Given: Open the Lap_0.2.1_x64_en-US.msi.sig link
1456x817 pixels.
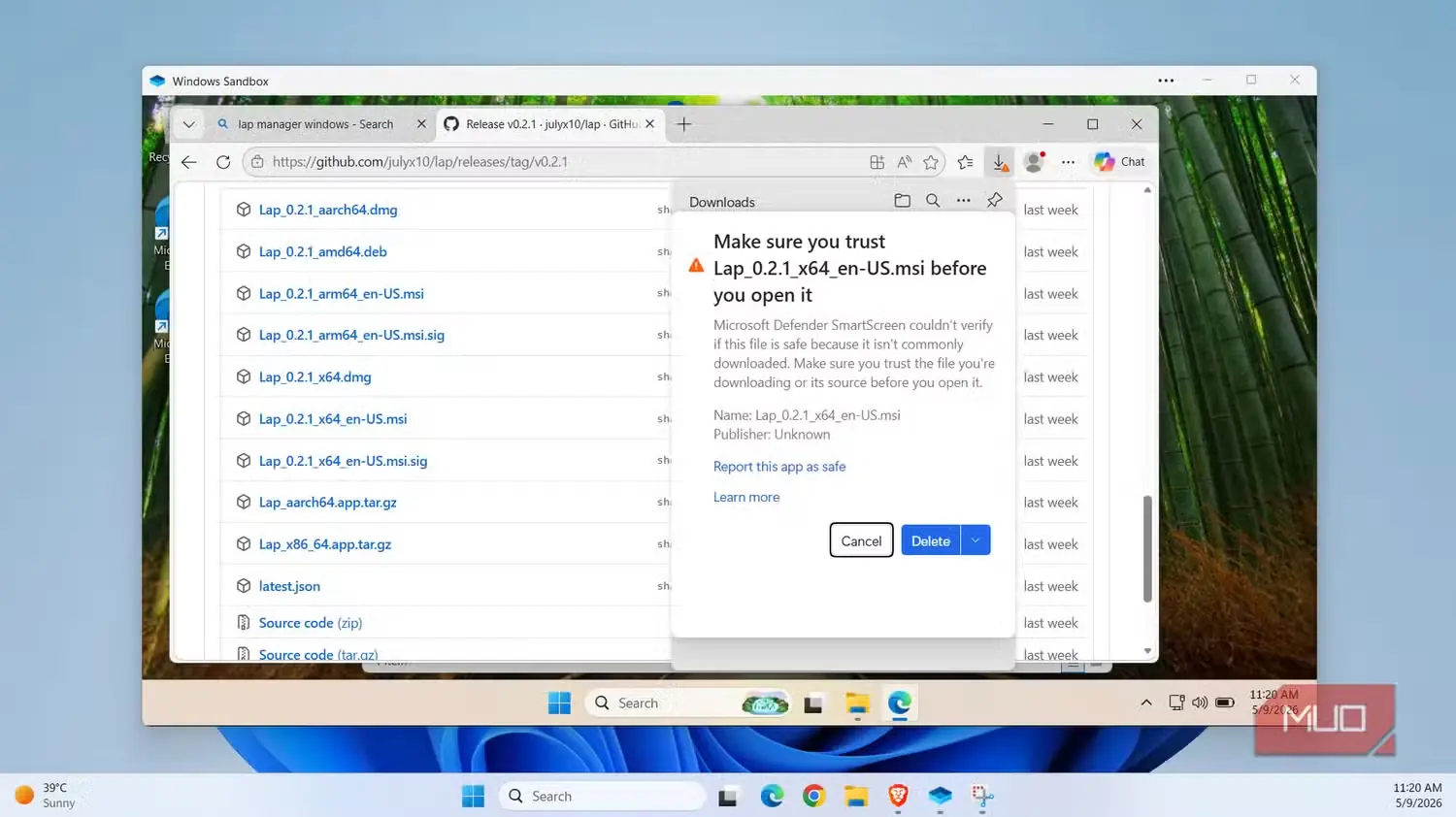Looking at the screenshot, I should pyautogui.click(x=343, y=461).
